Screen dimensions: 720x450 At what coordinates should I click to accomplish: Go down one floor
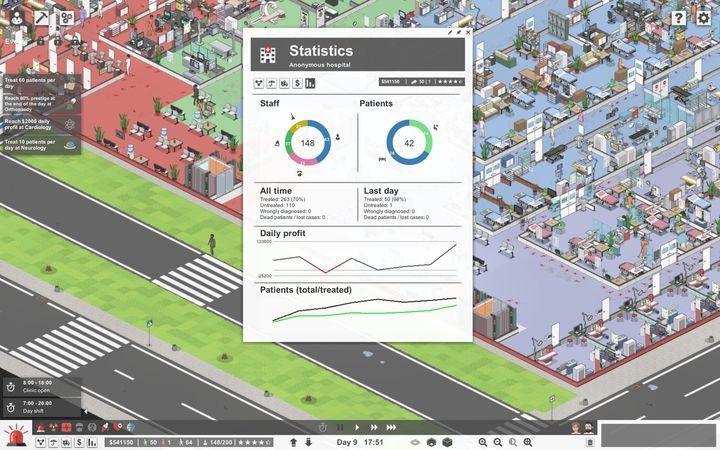tap(308, 442)
